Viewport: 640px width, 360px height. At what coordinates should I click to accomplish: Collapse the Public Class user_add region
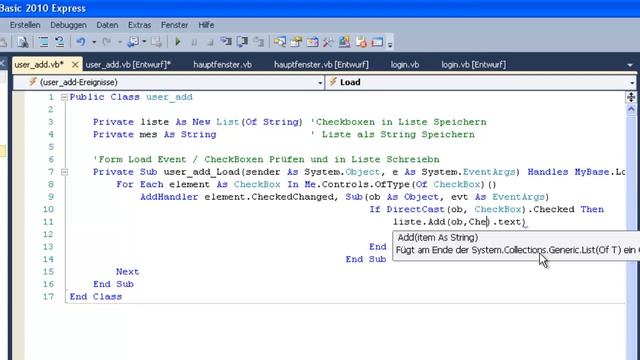(64, 97)
